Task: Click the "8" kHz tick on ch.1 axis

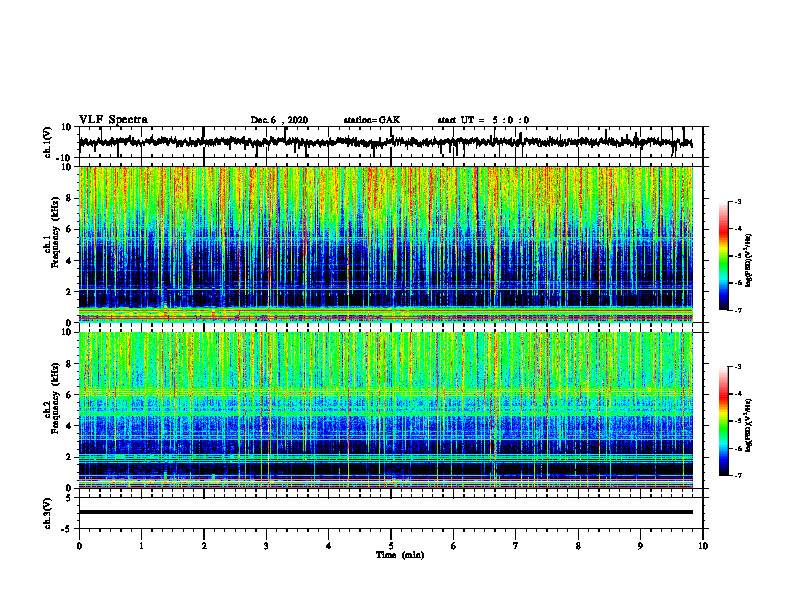Action: [70, 198]
